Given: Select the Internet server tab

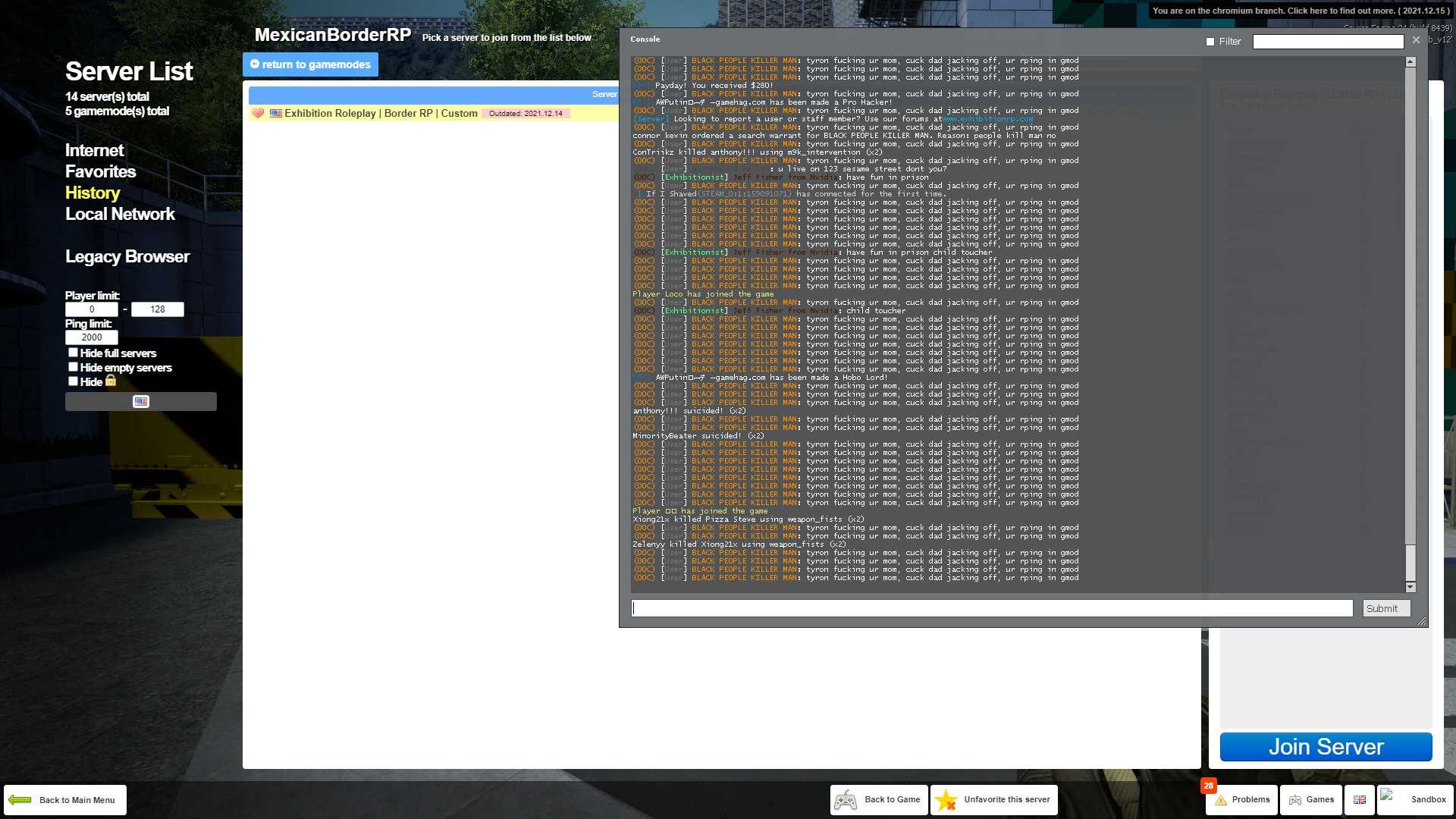Looking at the screenshot, I should [x=94, y=150].
